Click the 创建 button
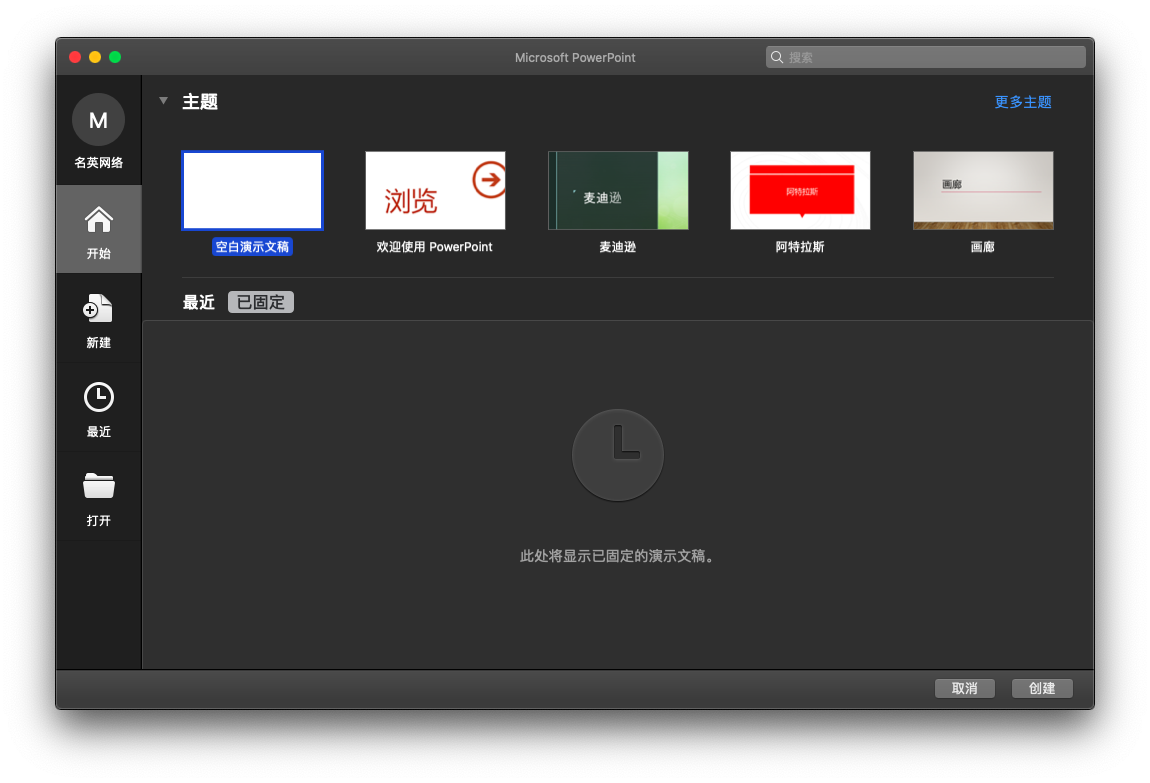 pos(1041,688)
